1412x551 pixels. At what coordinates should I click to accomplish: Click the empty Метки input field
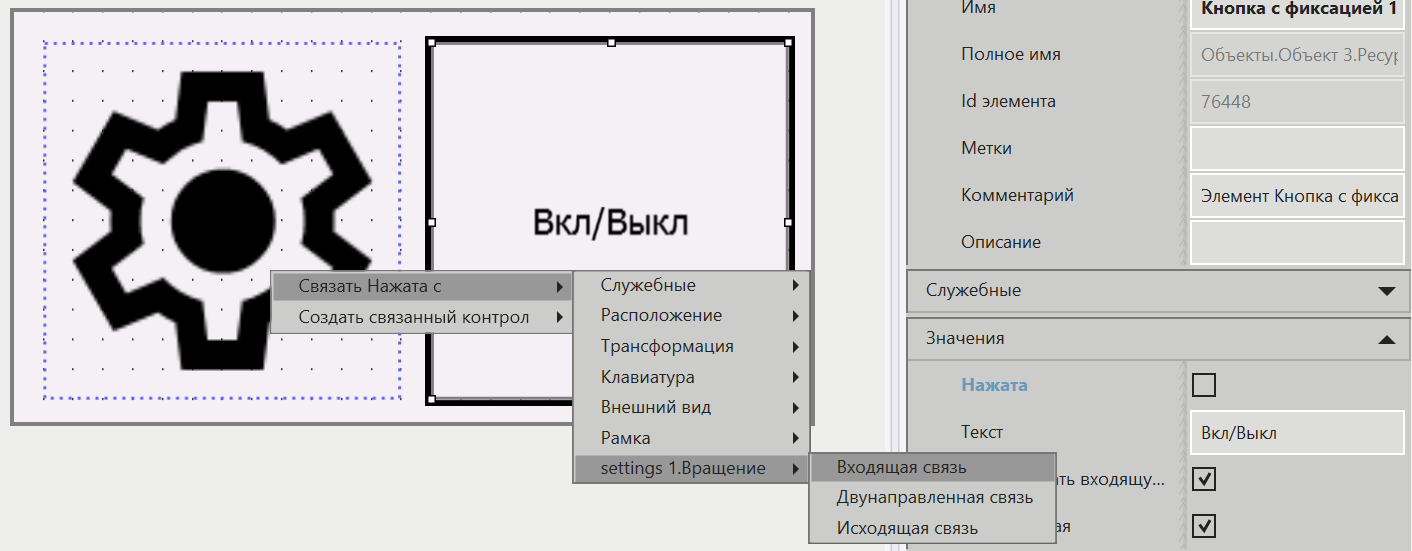tap(1296, 149)
